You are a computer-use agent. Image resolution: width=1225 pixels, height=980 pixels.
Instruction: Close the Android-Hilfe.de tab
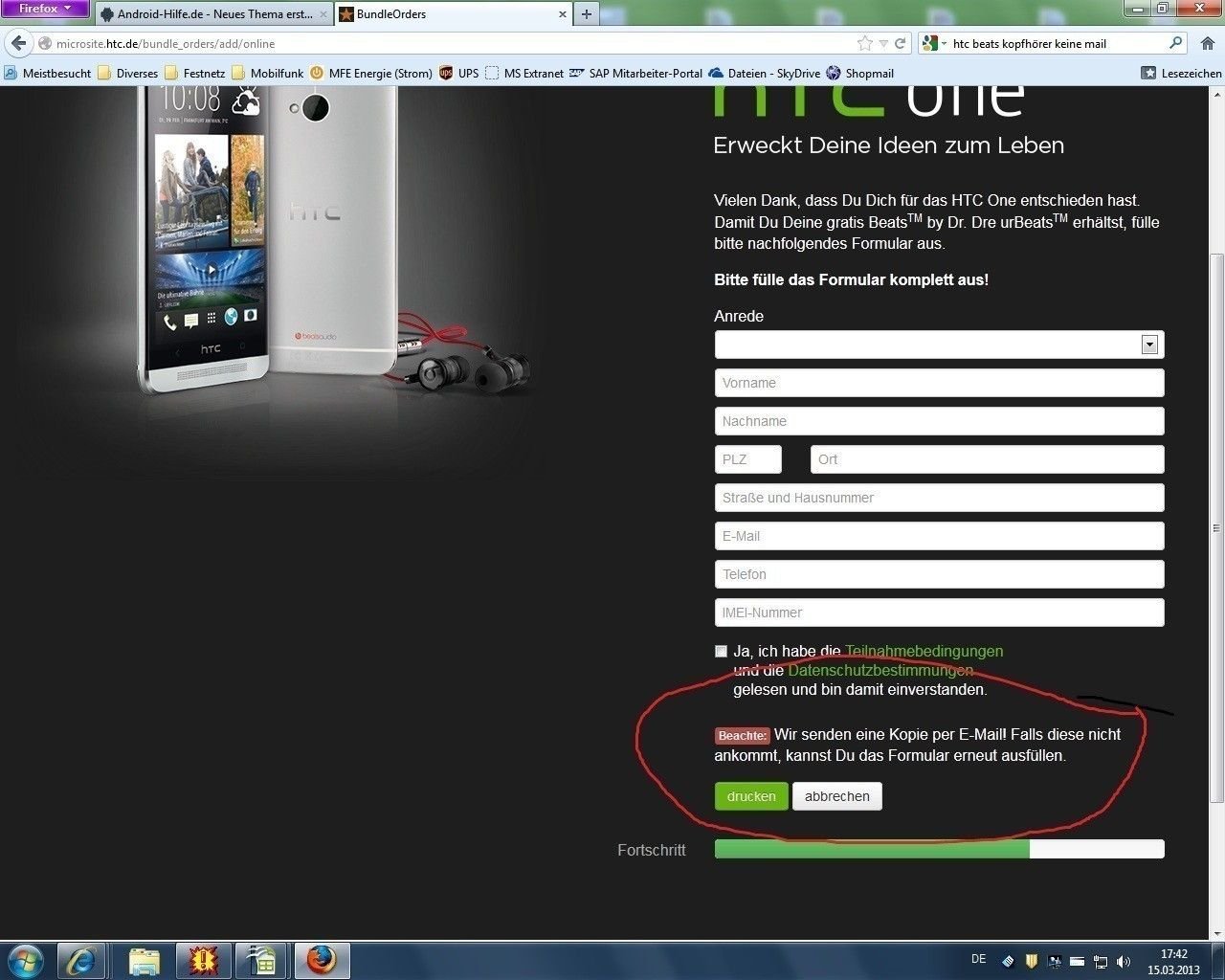pyautogui.click(x=323, y=14)
